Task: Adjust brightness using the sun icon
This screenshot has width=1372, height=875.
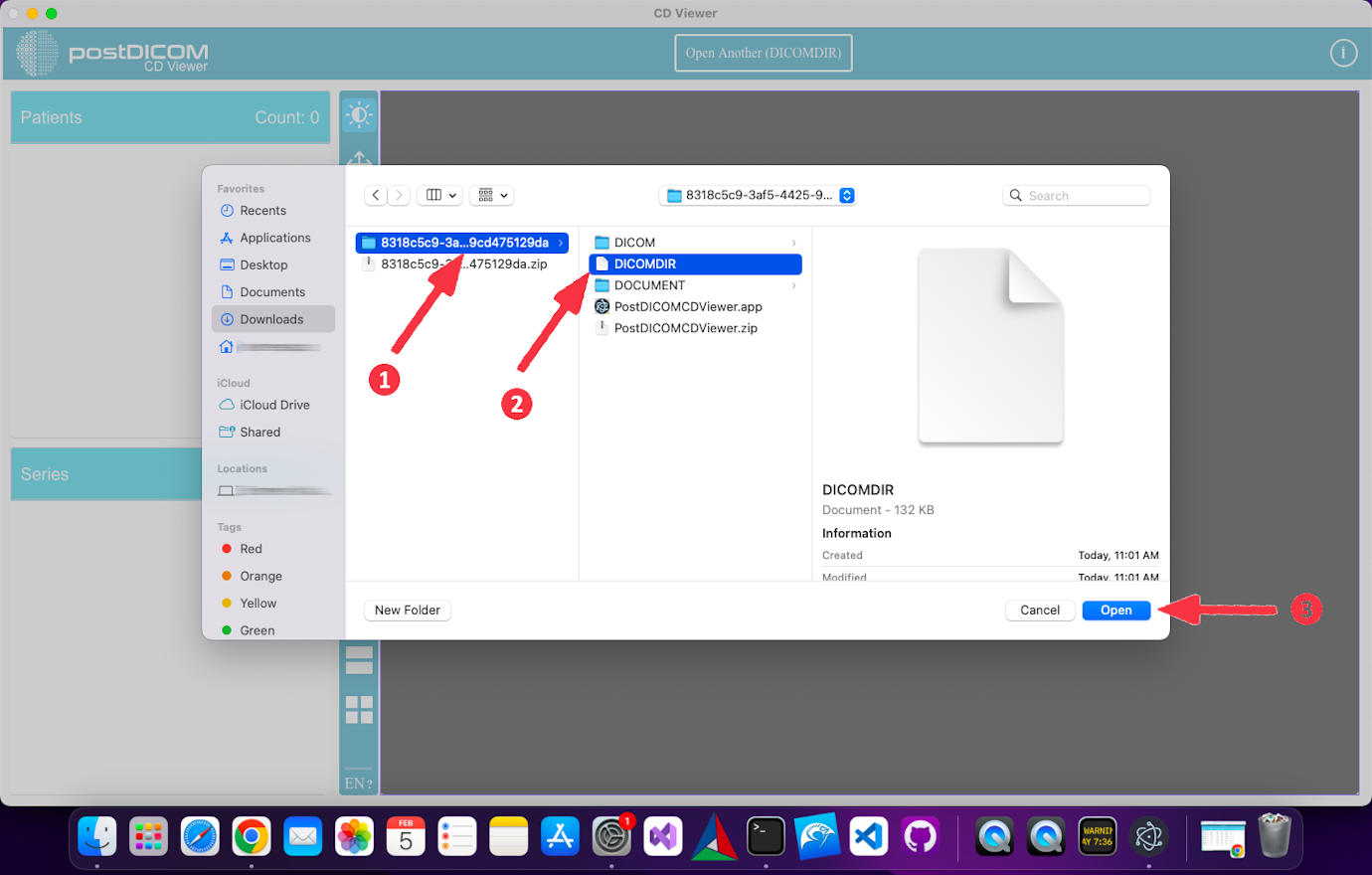Action: click(x=358, y=113)
